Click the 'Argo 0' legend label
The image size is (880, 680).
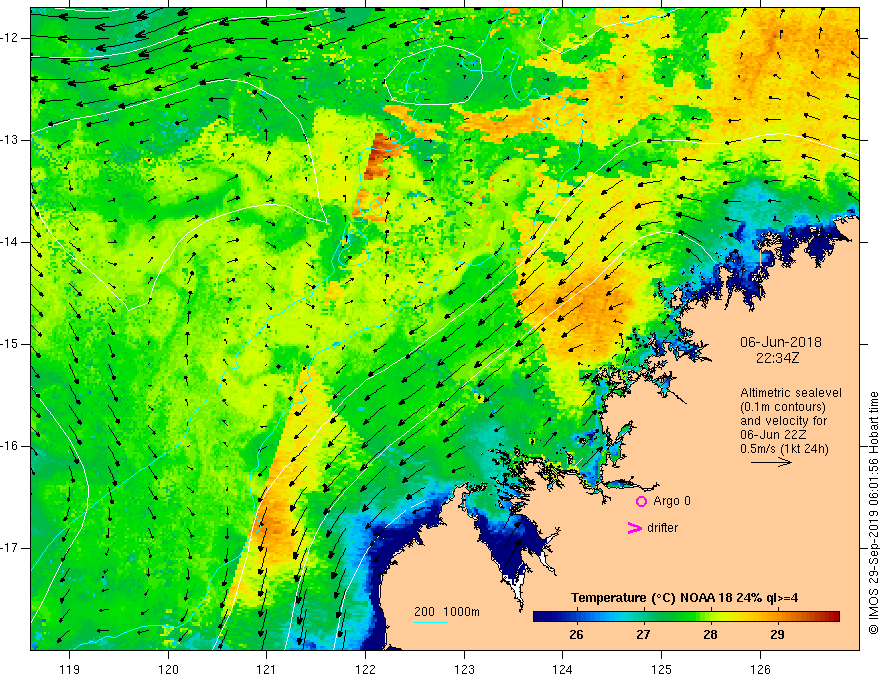coord(672,501)
